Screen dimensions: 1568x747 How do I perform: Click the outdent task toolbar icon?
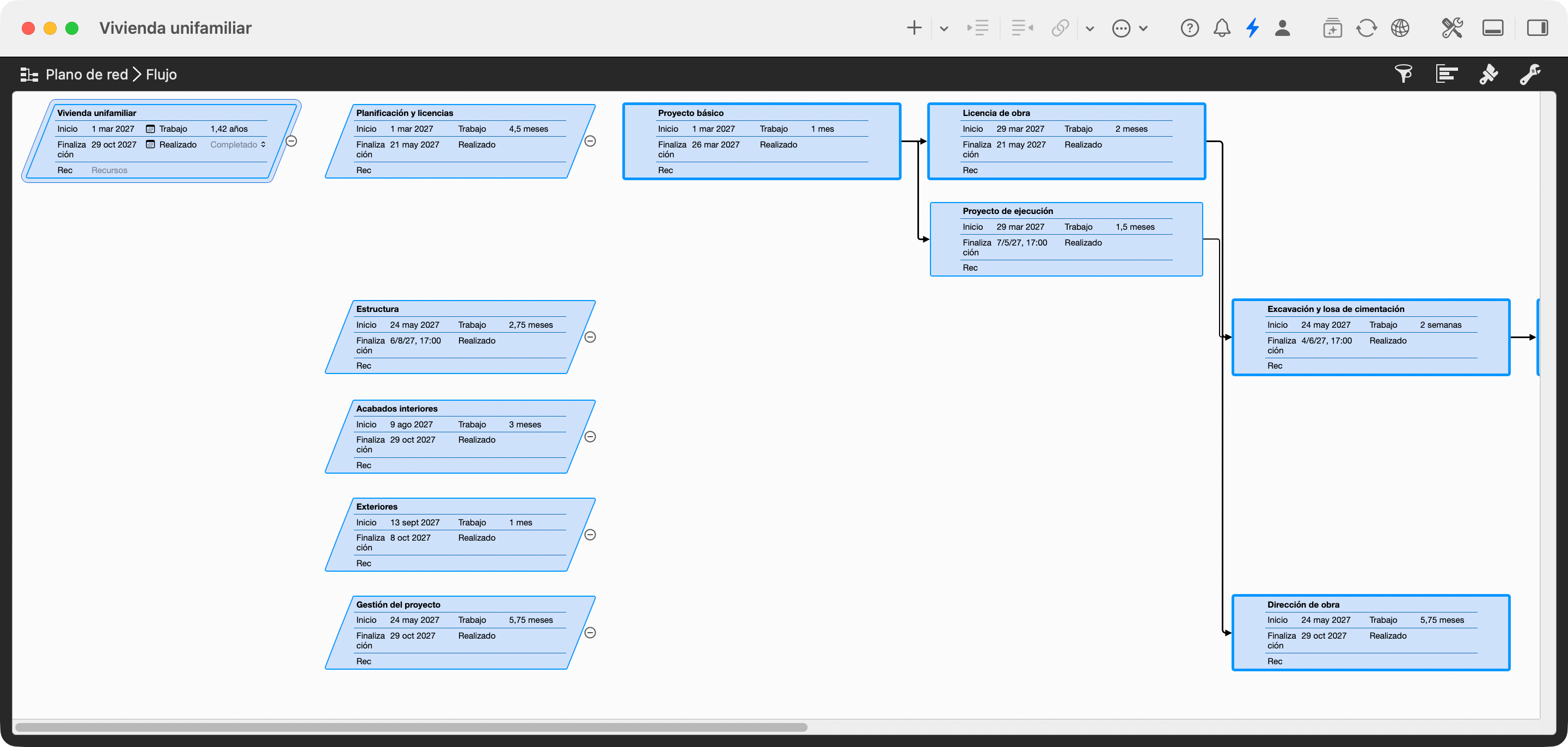click(x=1022, y=28)
